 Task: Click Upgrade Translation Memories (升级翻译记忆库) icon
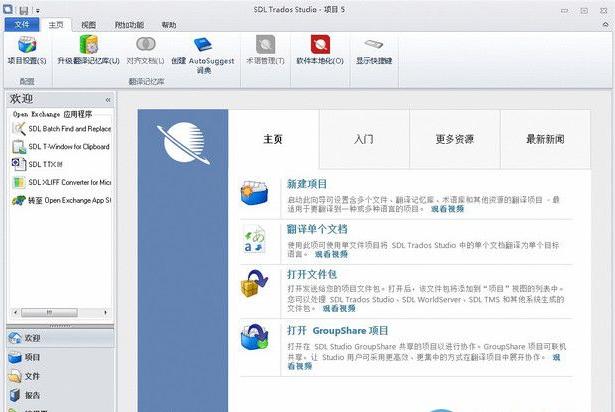coord(89,44)
